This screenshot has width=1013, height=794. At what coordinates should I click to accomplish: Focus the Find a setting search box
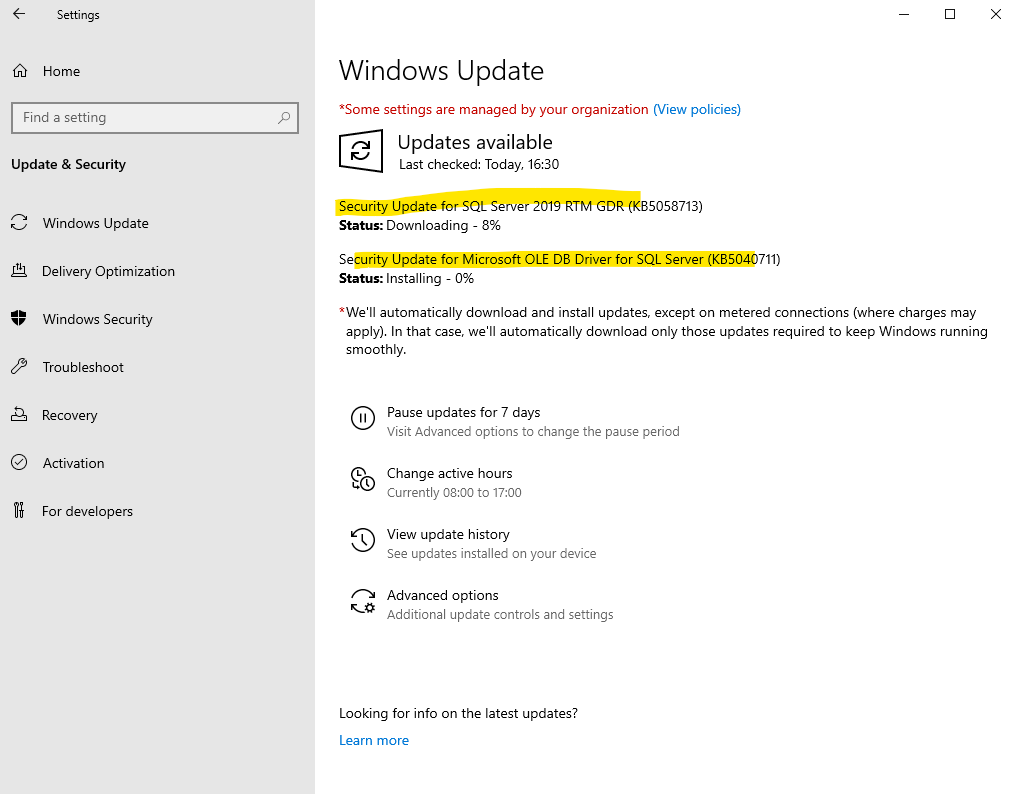coord(155,118)
